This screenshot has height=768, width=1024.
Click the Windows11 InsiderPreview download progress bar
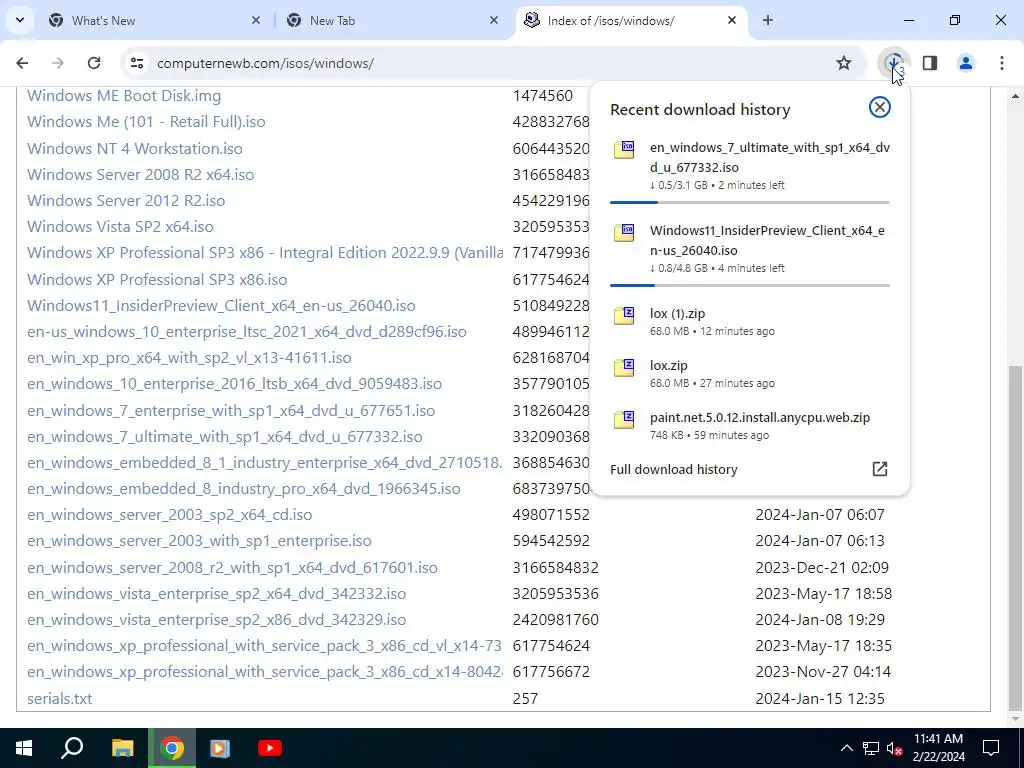750,285
